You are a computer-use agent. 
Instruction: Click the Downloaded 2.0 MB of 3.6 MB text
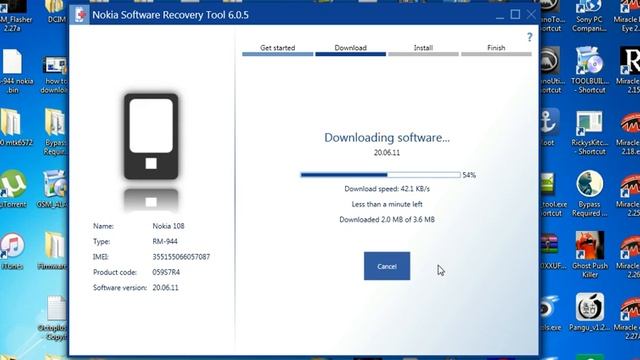pos(387,220)
